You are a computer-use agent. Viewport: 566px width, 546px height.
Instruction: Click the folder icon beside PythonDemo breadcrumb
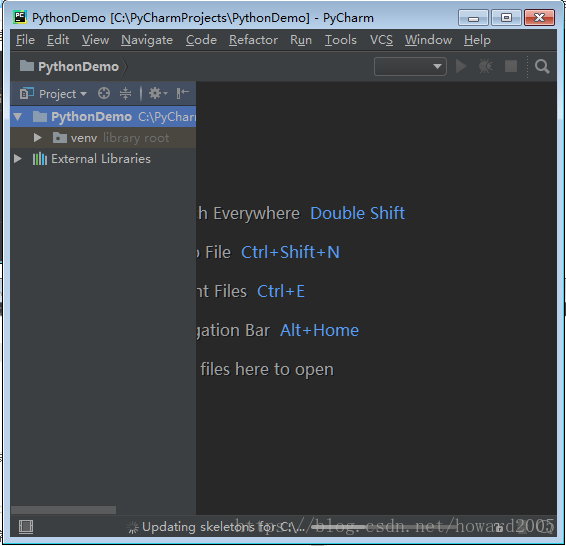coord(27,66)
